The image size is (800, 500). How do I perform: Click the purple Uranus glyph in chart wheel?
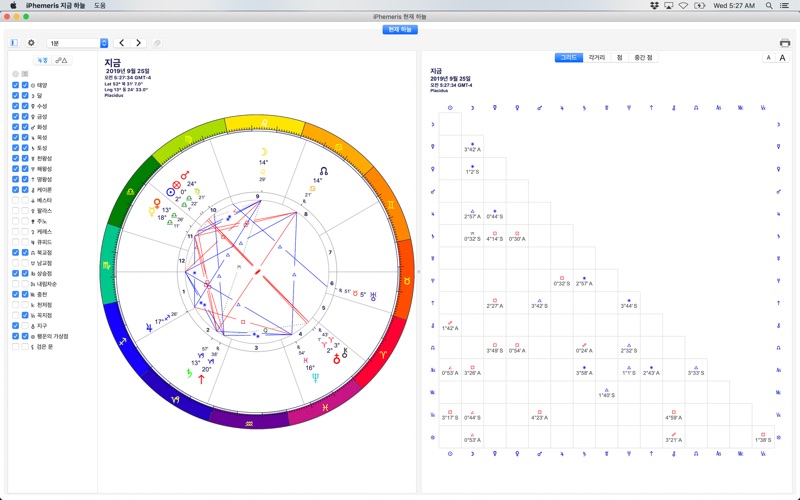[x=374, y=296]
